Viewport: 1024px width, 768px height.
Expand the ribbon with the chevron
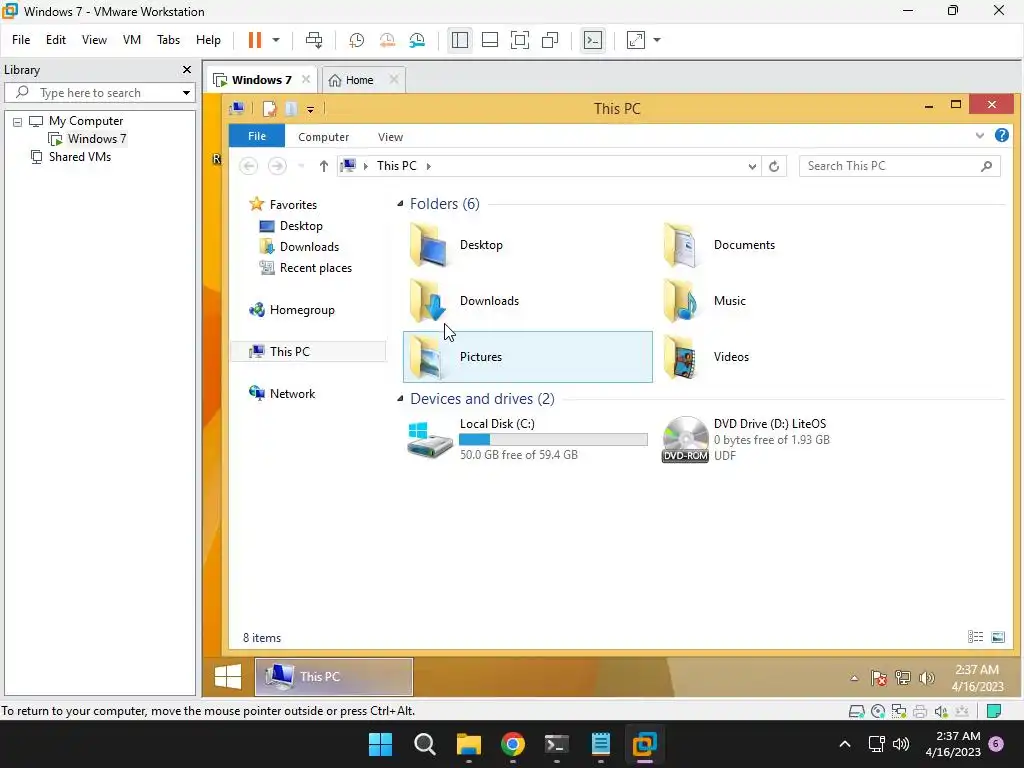(x=980, y=135)
